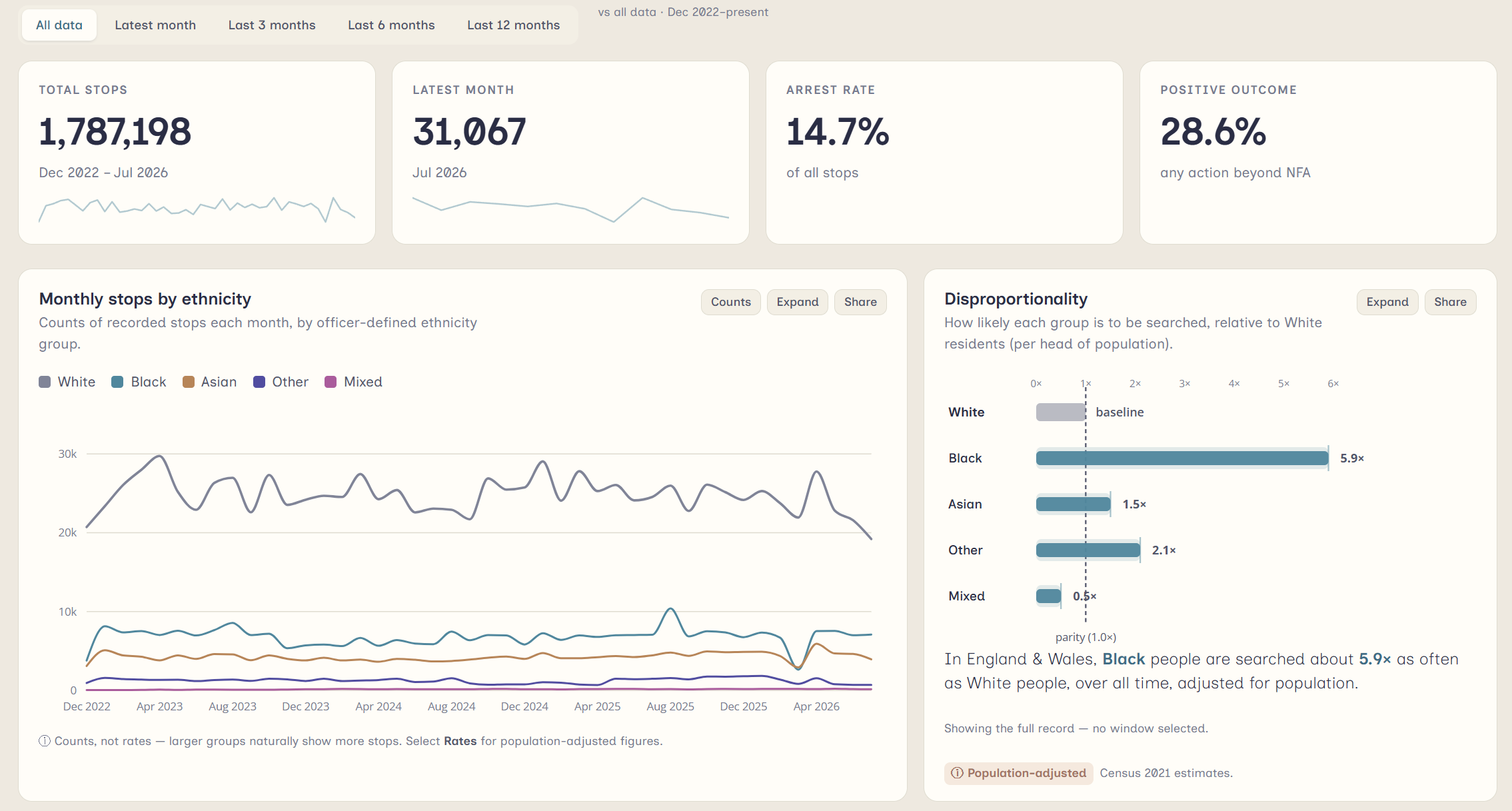Toggle the Mixed series legend swatch

coord(331,382)
